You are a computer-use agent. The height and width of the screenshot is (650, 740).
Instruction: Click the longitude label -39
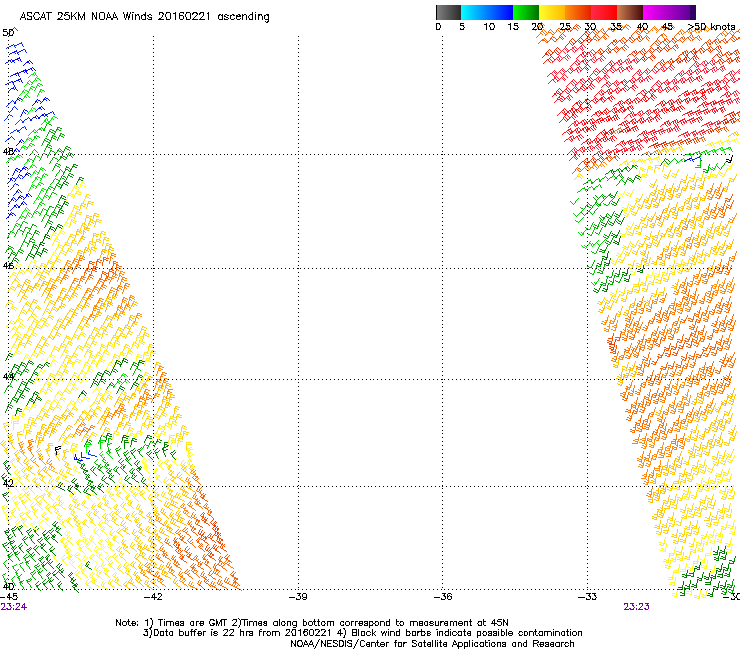click(x=298, y=597)
